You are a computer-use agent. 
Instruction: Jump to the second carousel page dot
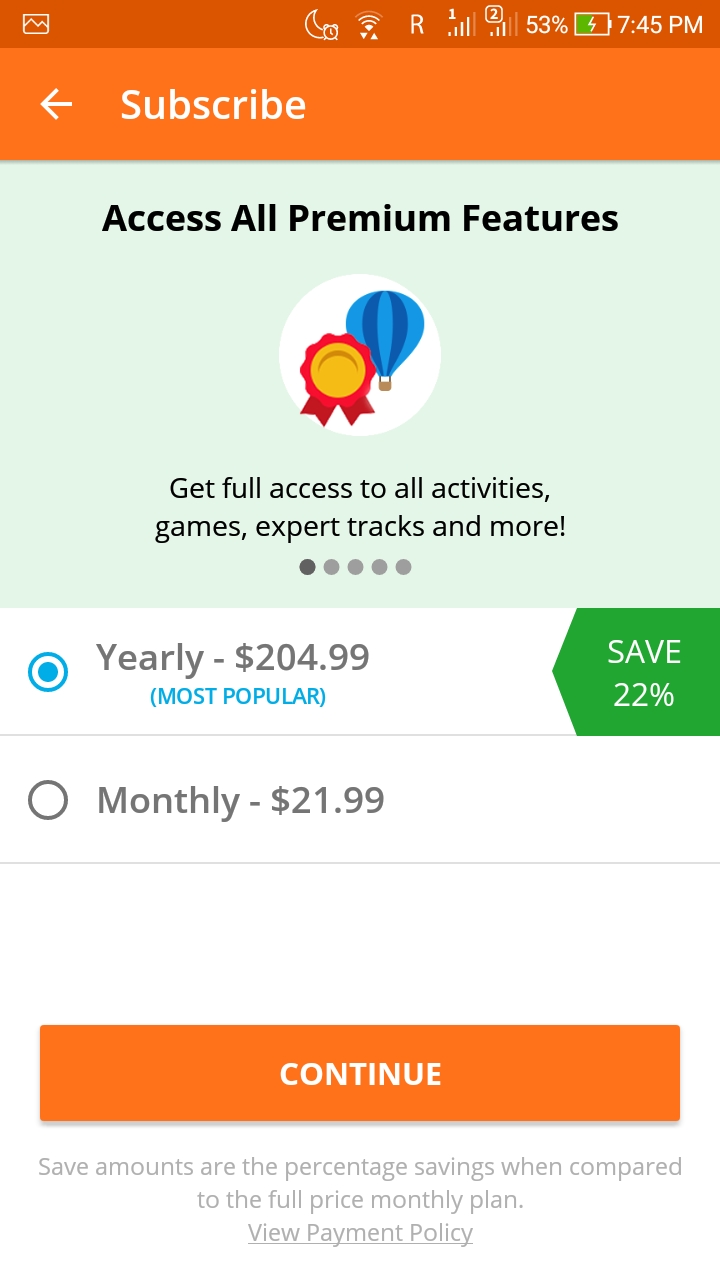332,567
